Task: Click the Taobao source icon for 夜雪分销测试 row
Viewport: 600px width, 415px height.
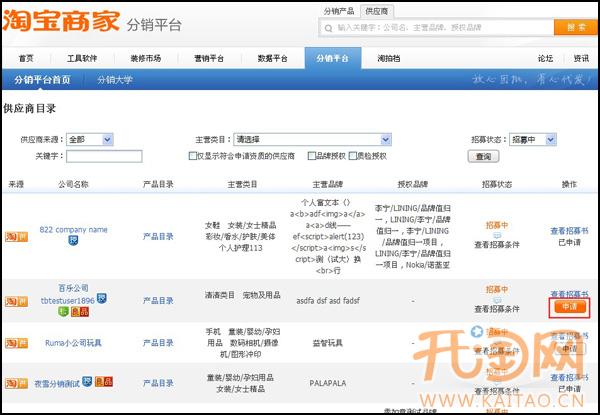Action: pos(16,383)
